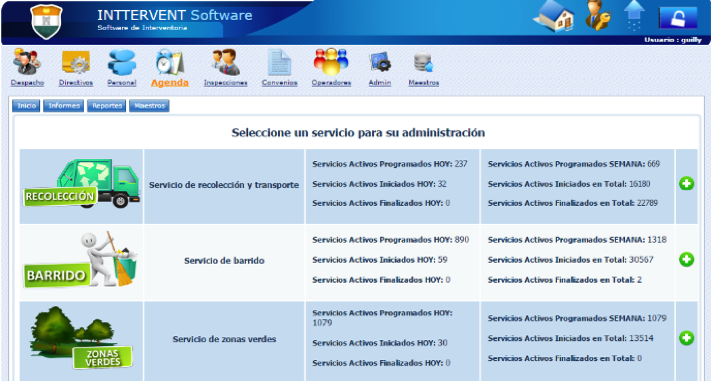713x382 pixels.
Task: Click 'Servicios Activos Programados HOY: 237'
Action: coord(390,164)
